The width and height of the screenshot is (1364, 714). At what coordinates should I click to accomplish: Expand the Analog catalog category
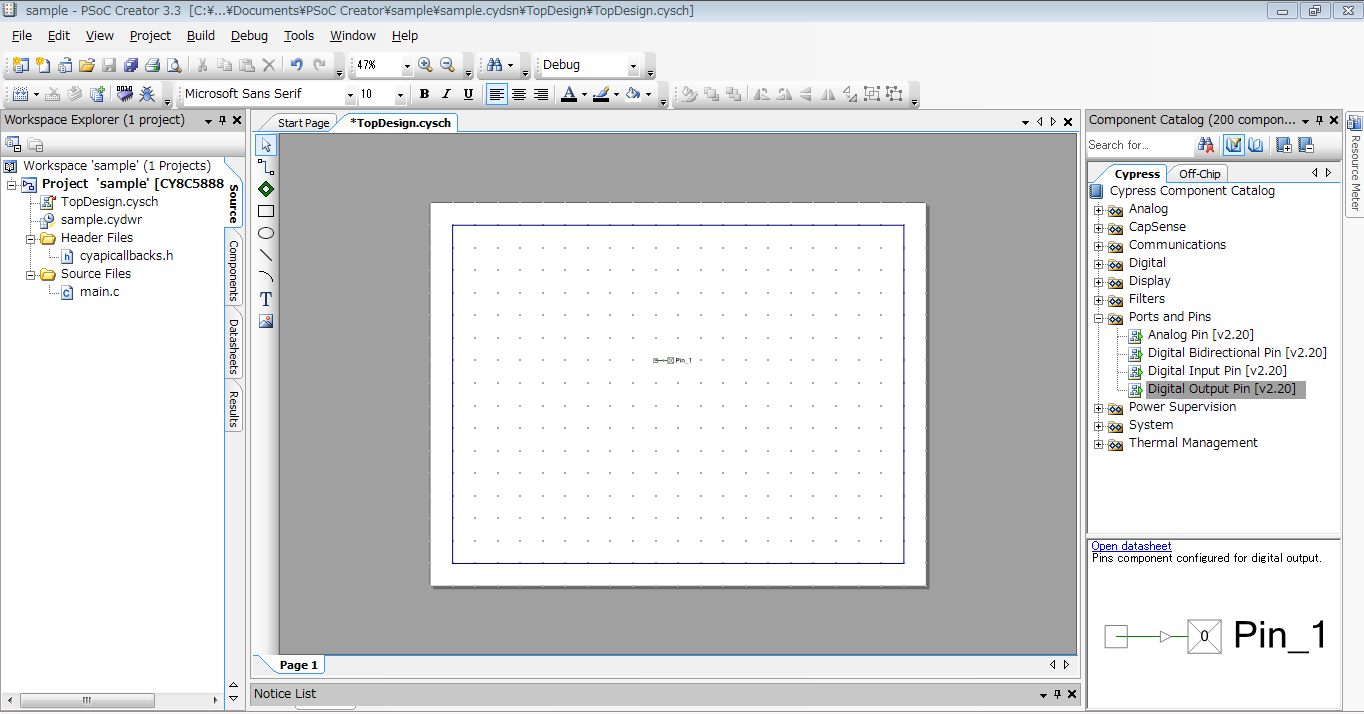pyautogui.click(x=1099, y=210)
